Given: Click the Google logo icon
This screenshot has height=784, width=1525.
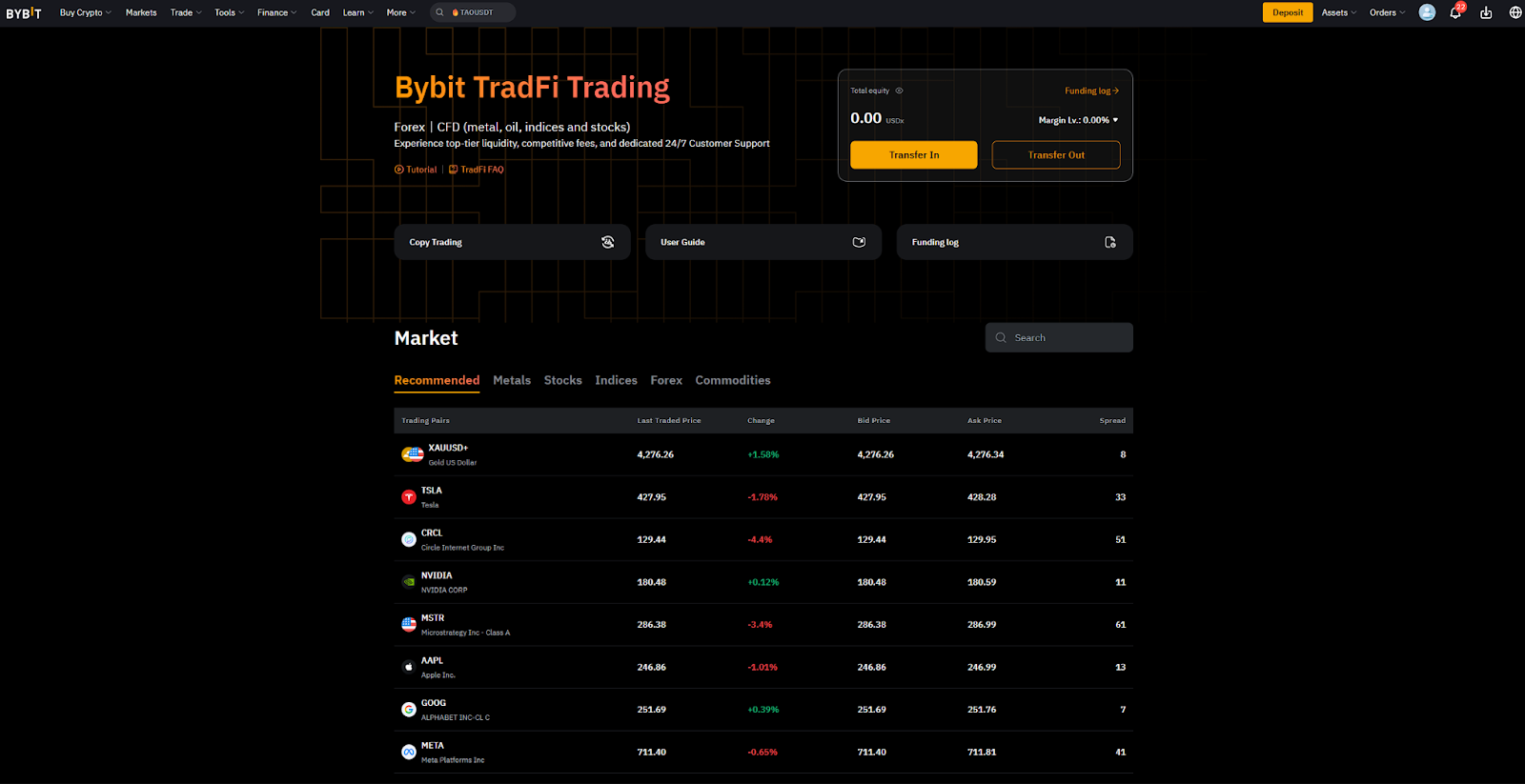Looking at the screenshot, I should coord(409,710).
